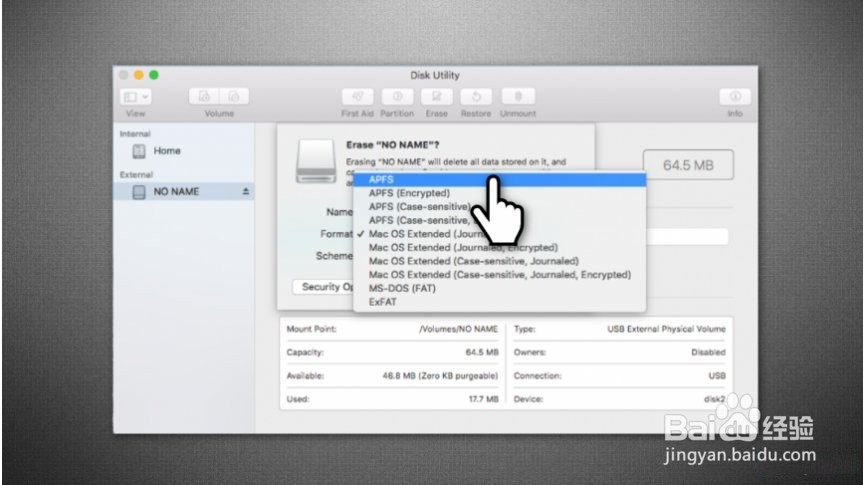
Task: Click the External sidebar section header
Action: pos(136,174)
